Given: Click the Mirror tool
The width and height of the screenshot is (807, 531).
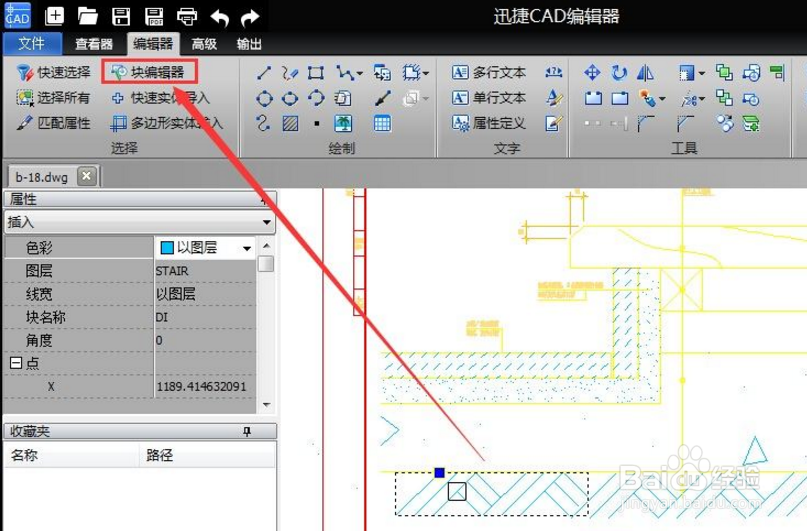Looking at the screenshot, I should (645, 73).
